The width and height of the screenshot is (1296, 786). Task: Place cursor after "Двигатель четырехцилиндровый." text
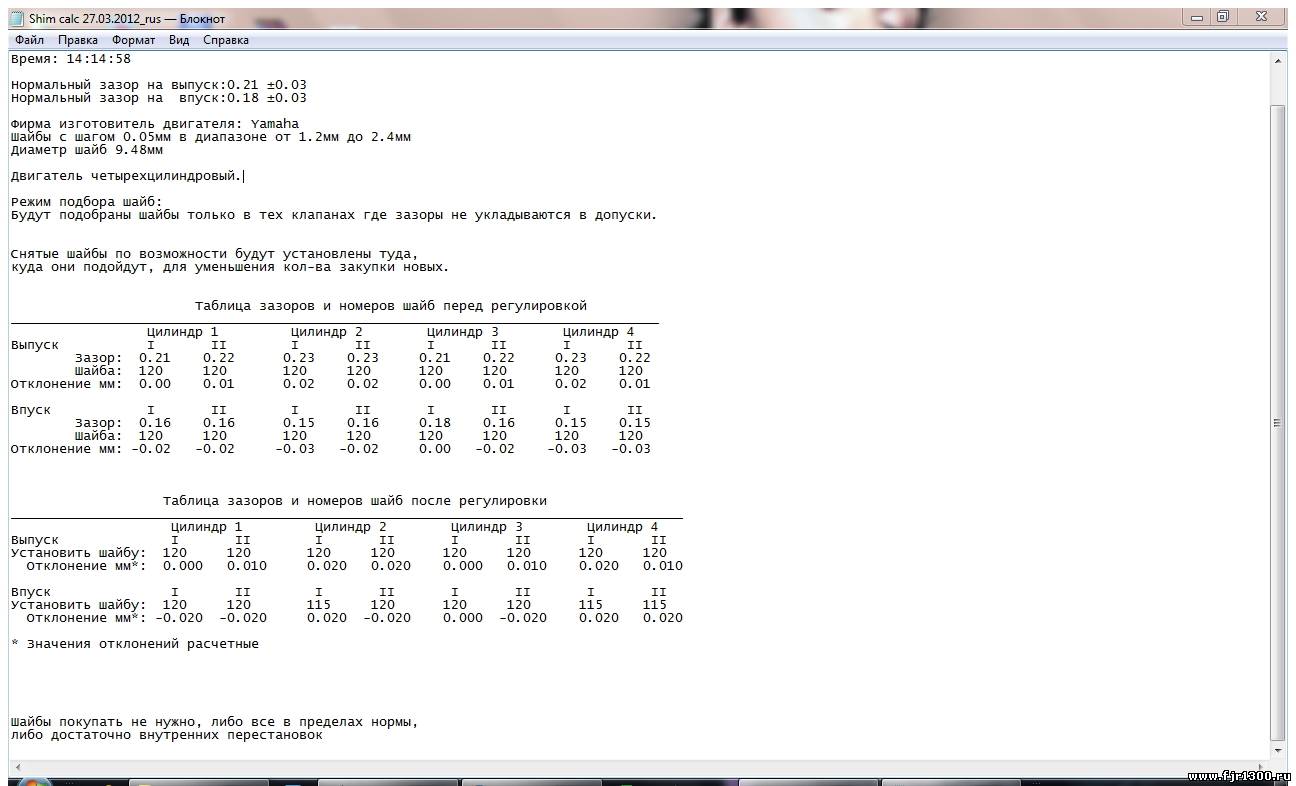click(x=244, y=176)
